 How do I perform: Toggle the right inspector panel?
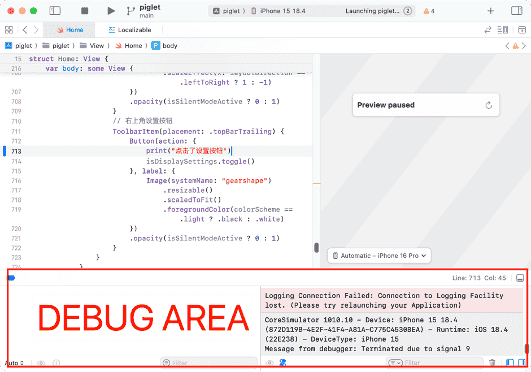(x=516, y=11)
